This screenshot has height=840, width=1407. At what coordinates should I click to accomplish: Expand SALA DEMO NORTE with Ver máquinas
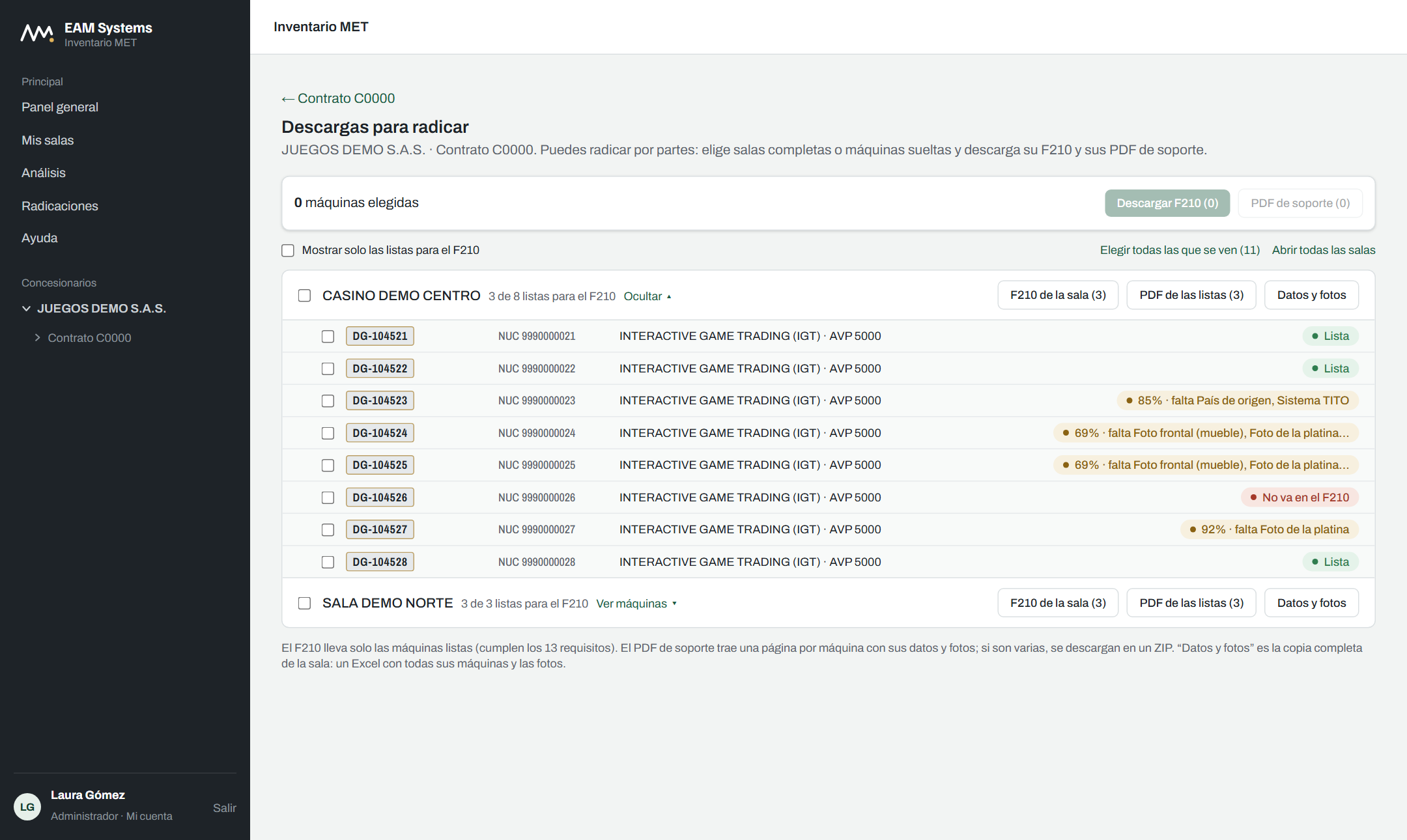pos(636,604)
